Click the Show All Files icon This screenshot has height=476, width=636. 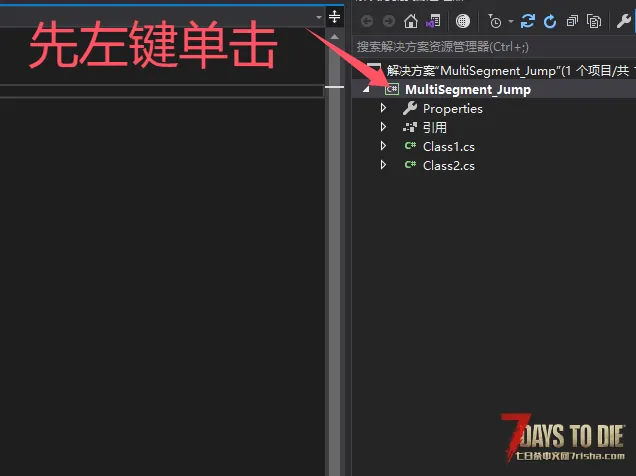tap(594, 21)
